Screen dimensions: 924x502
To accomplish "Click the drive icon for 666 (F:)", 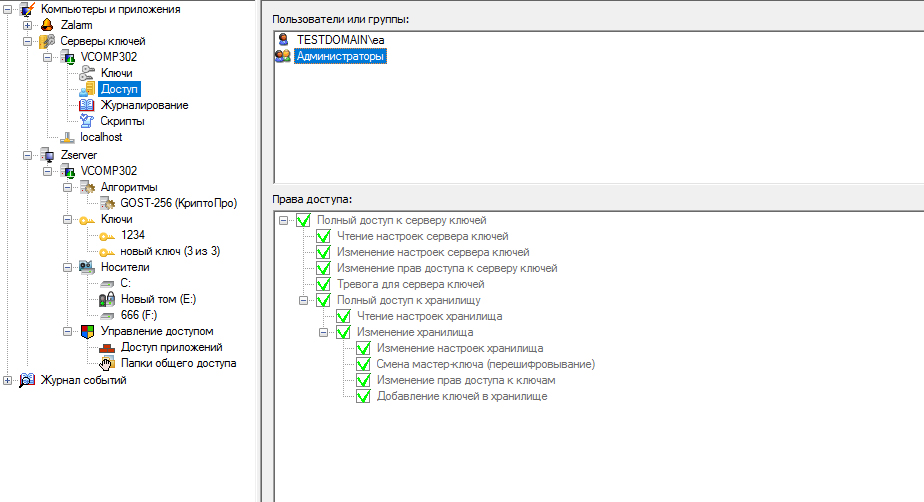I will tap(107, 315).
